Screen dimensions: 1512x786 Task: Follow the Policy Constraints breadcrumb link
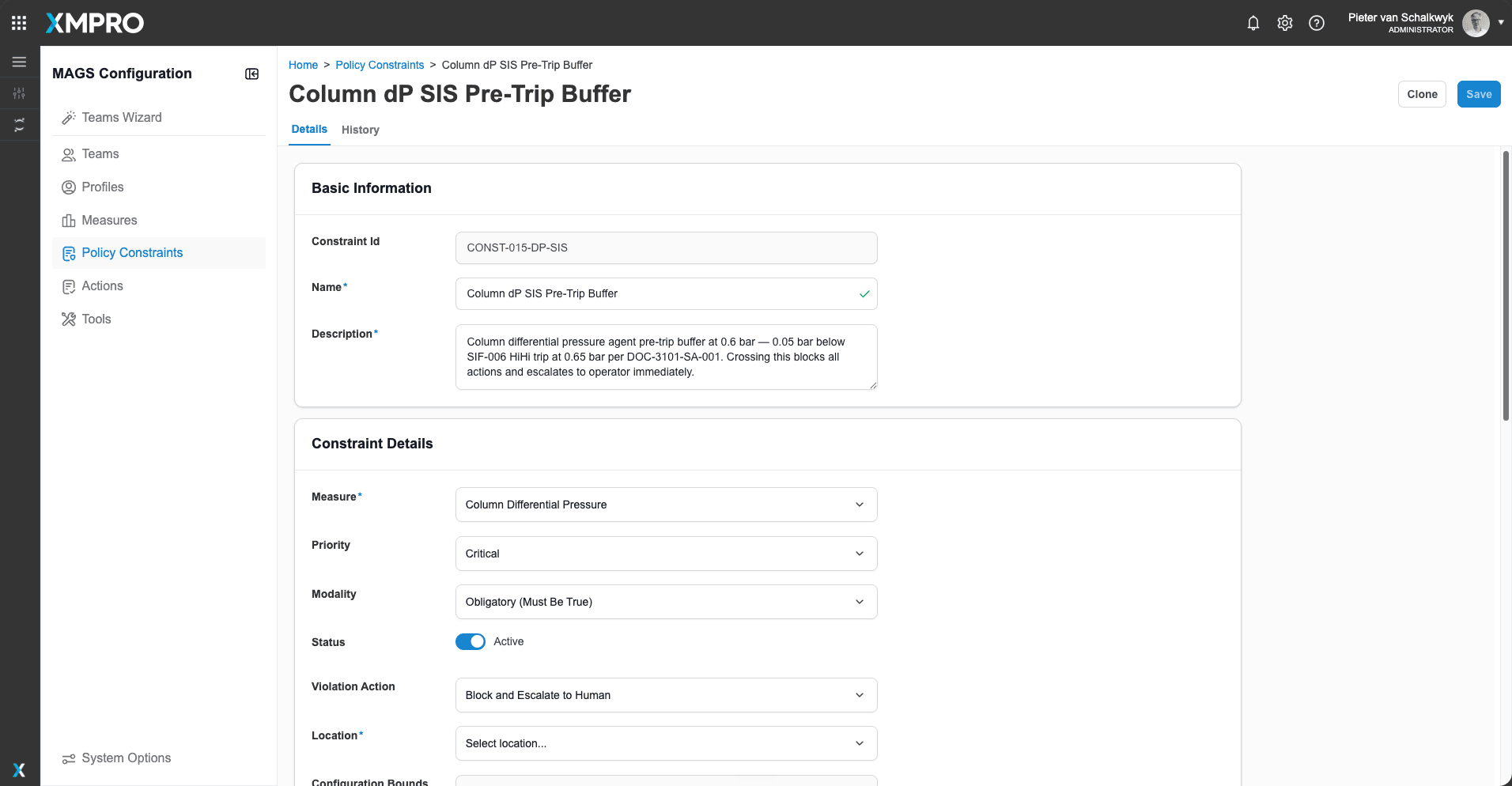(380, 65)
